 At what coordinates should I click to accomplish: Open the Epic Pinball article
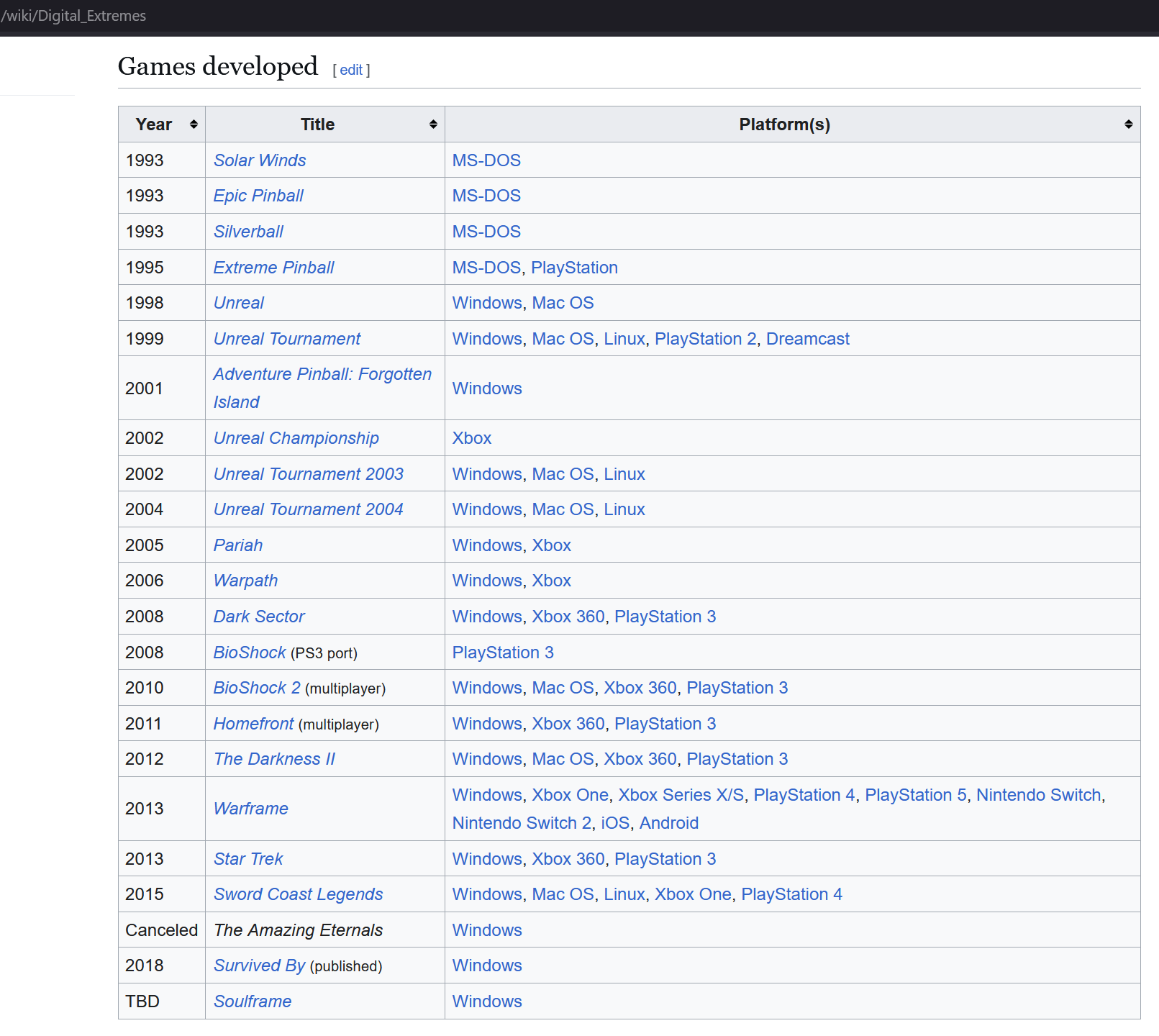258,196
